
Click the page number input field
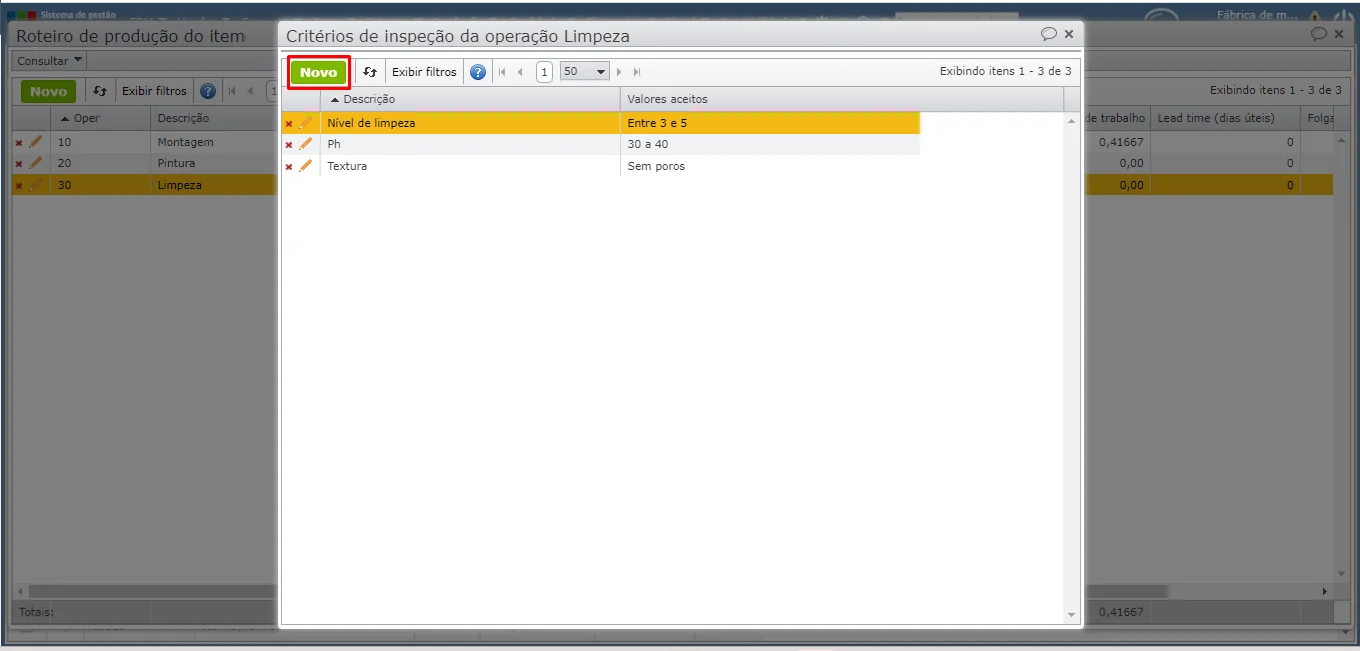544,72
